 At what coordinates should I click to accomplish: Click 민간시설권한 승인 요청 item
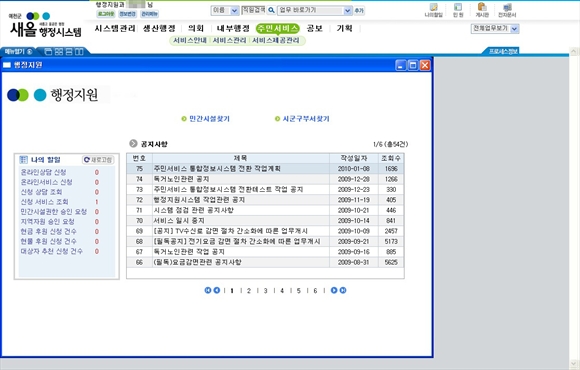tap(54, 212)
